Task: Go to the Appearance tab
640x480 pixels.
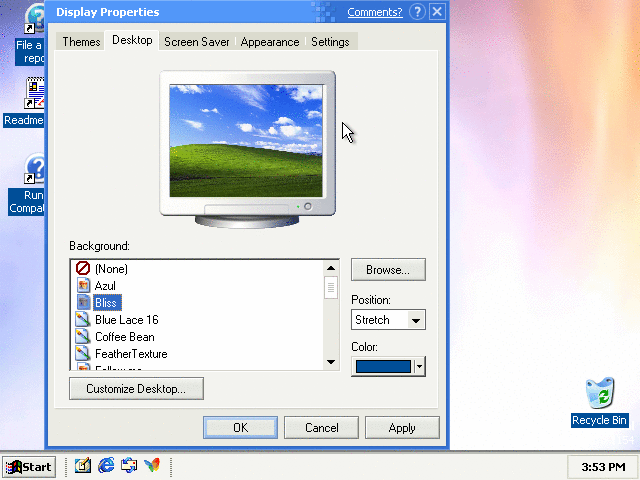Action: click(270, 42)
